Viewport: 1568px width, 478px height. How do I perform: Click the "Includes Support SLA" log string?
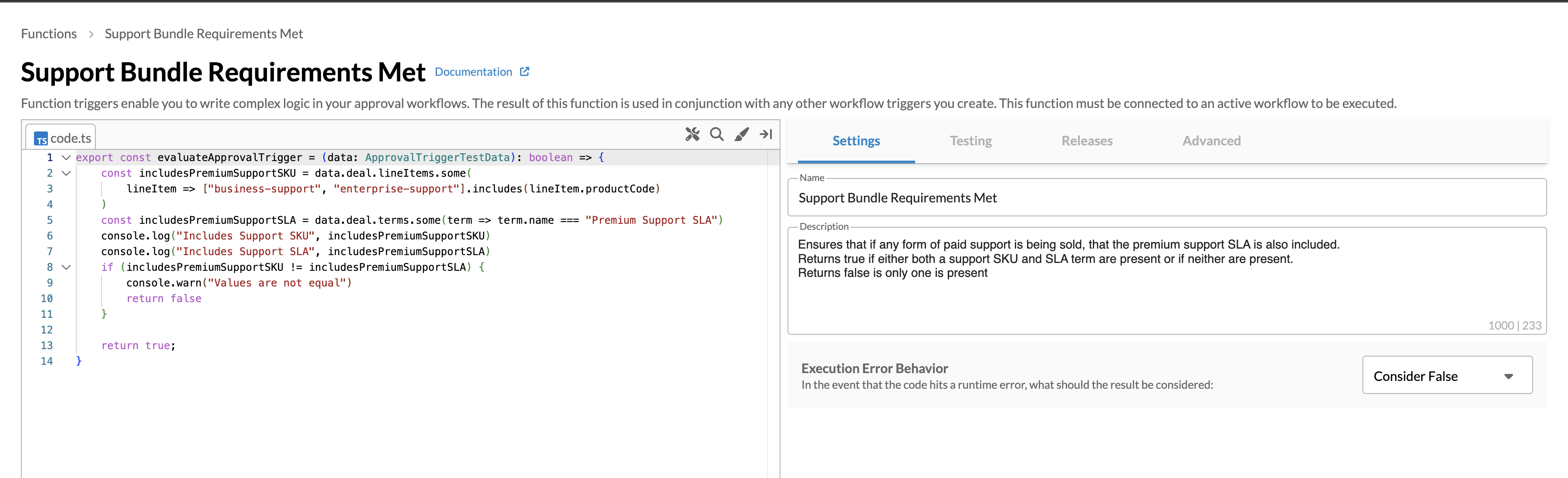(245, 252)
